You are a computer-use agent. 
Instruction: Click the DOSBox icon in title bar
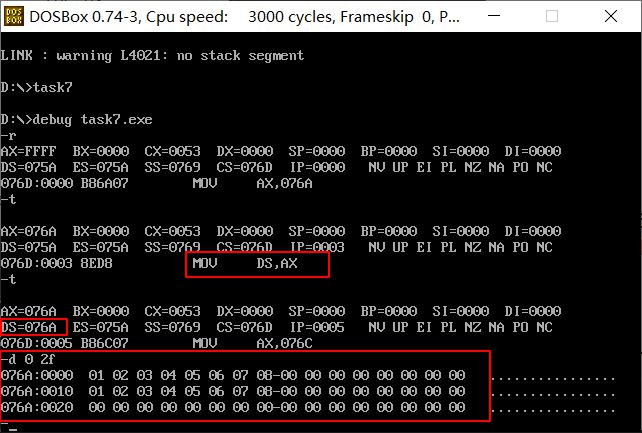14,16
